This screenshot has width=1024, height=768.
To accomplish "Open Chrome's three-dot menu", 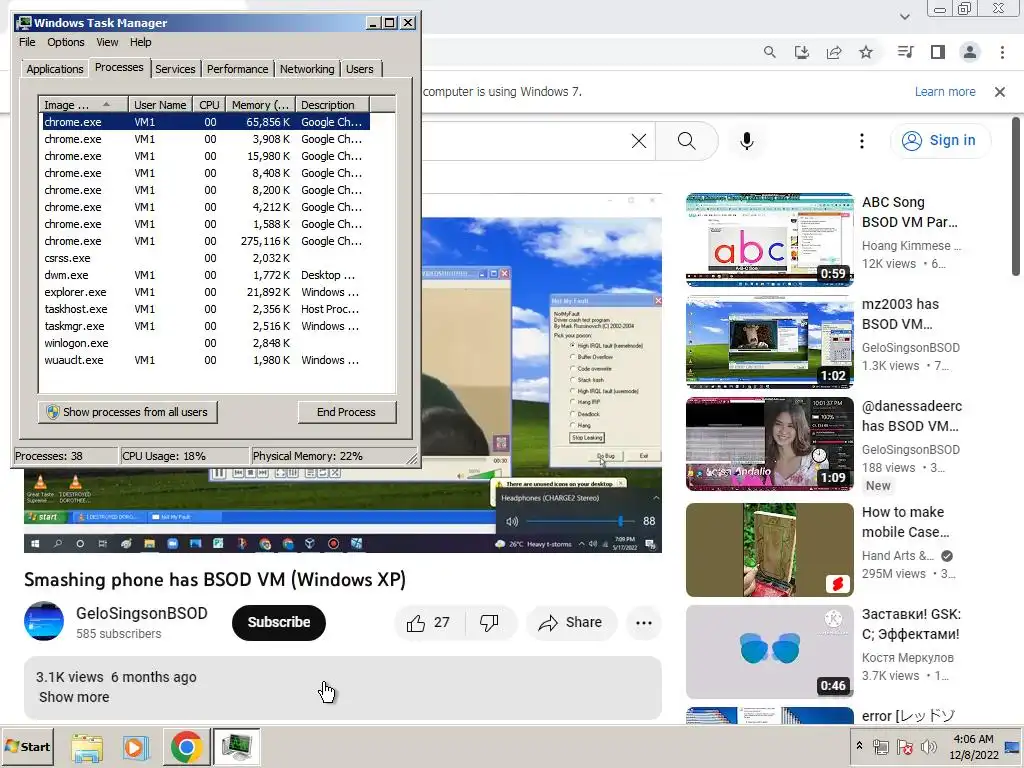I will point(1002,52).
